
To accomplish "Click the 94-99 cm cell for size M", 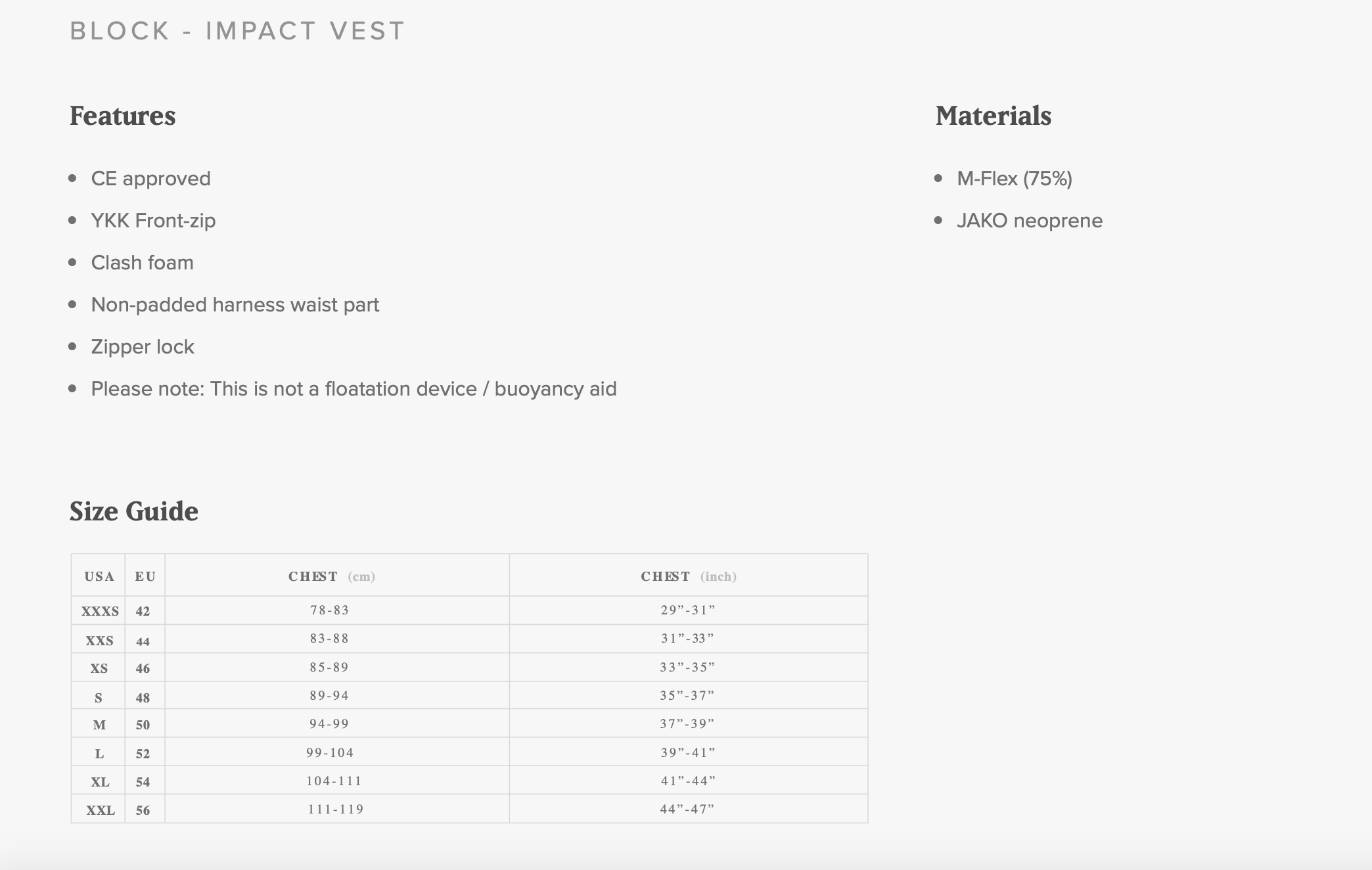I will 329,724.
